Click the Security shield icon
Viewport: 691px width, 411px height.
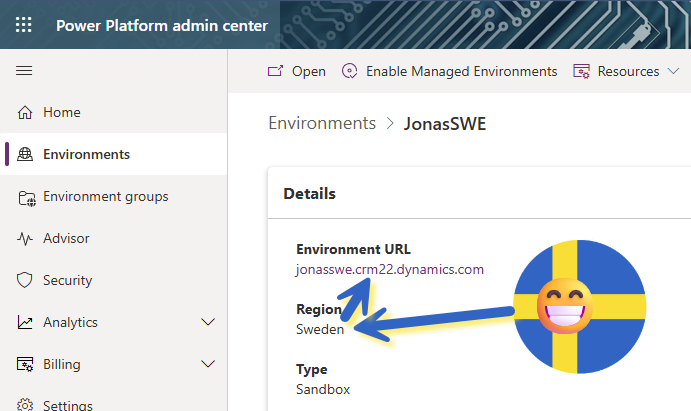(25, 280)
